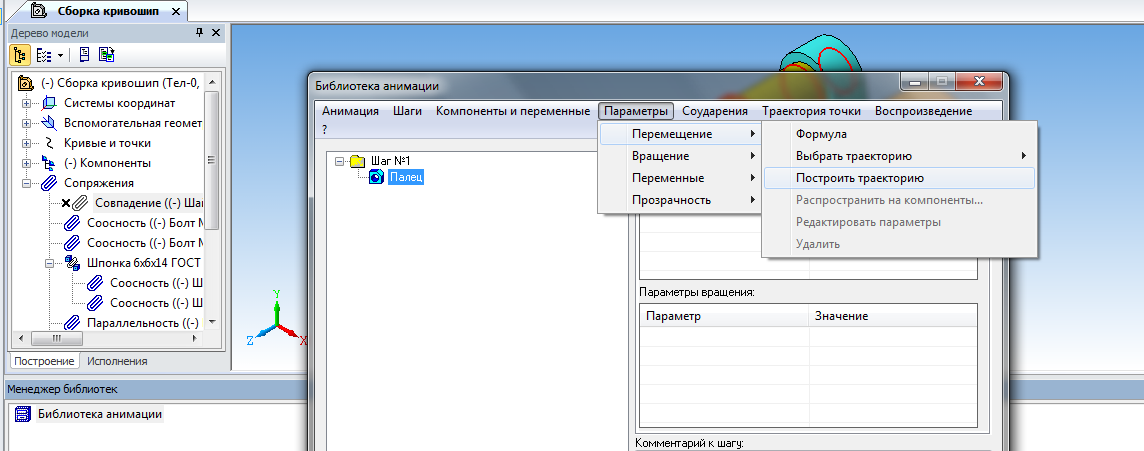Click the Шаг №1 folder icon
1144x451 pixels.
(x=357, y=161)
